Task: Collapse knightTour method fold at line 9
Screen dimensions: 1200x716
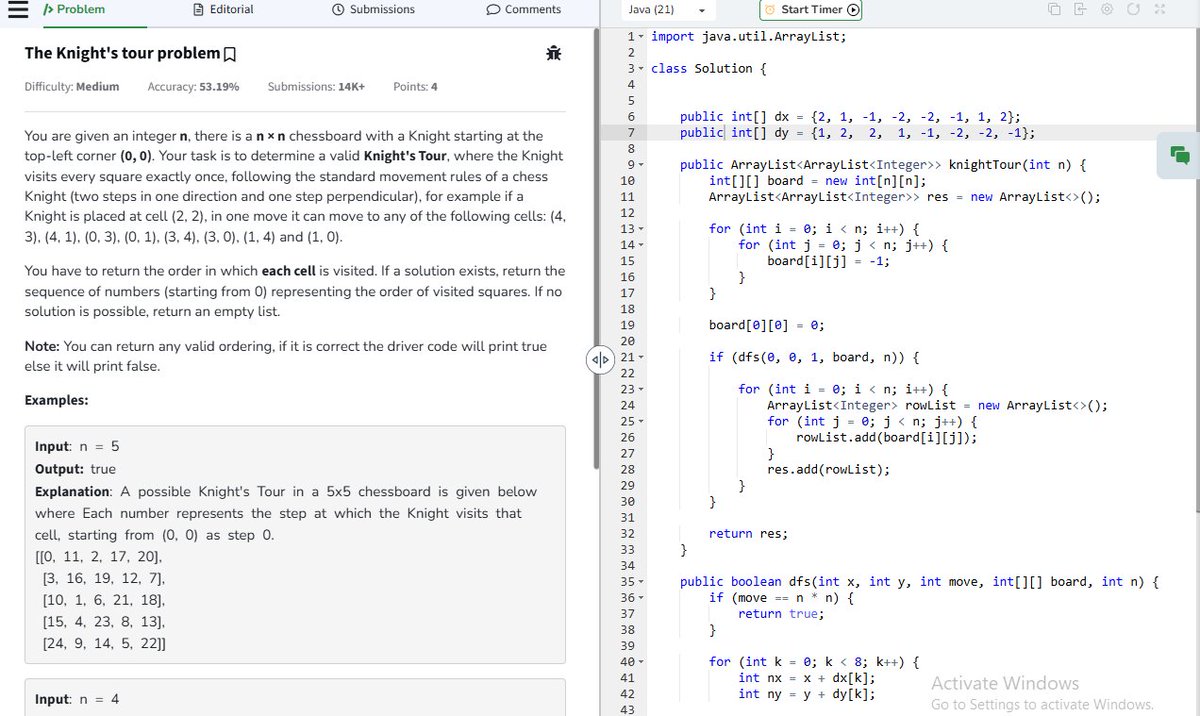Action: 640,165
